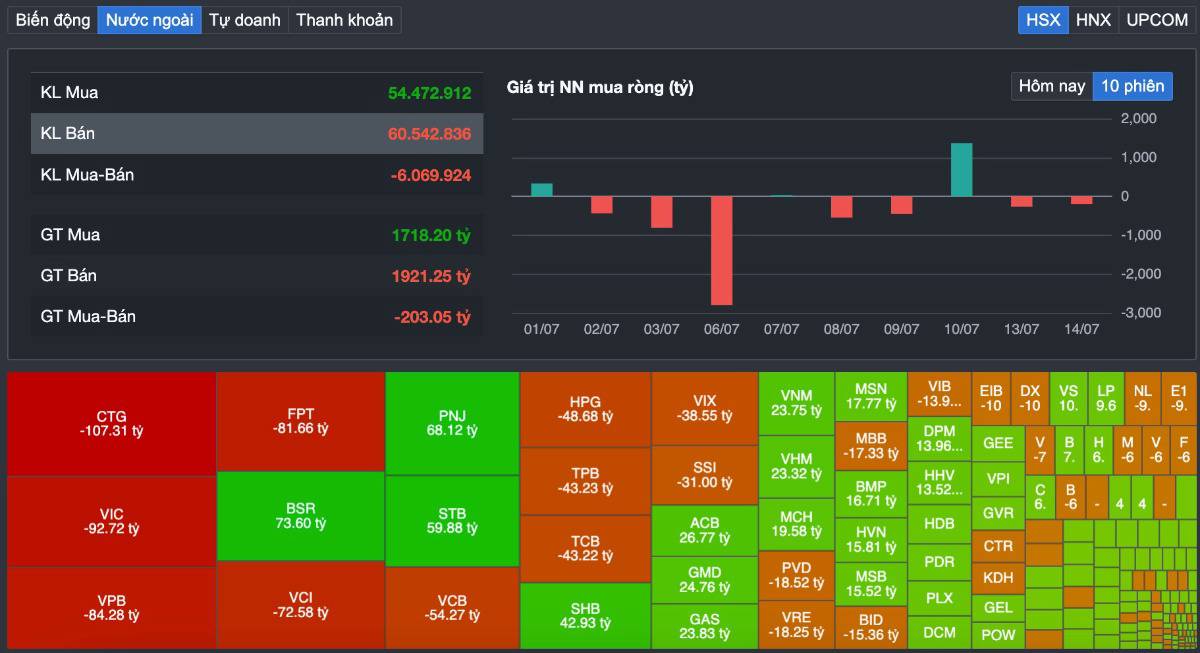Open the DPM treemap cell
1200x653 pixels.
[x=939, y=439]
